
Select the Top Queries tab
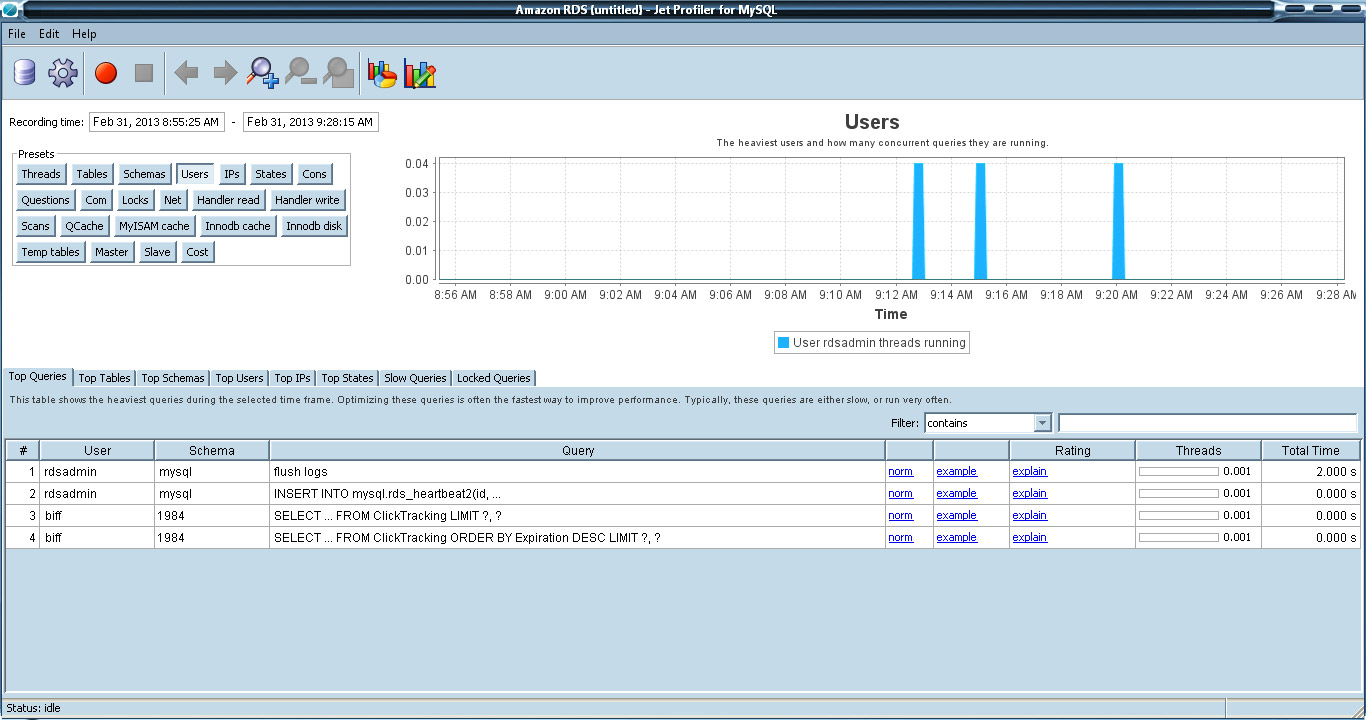point(37,377)
